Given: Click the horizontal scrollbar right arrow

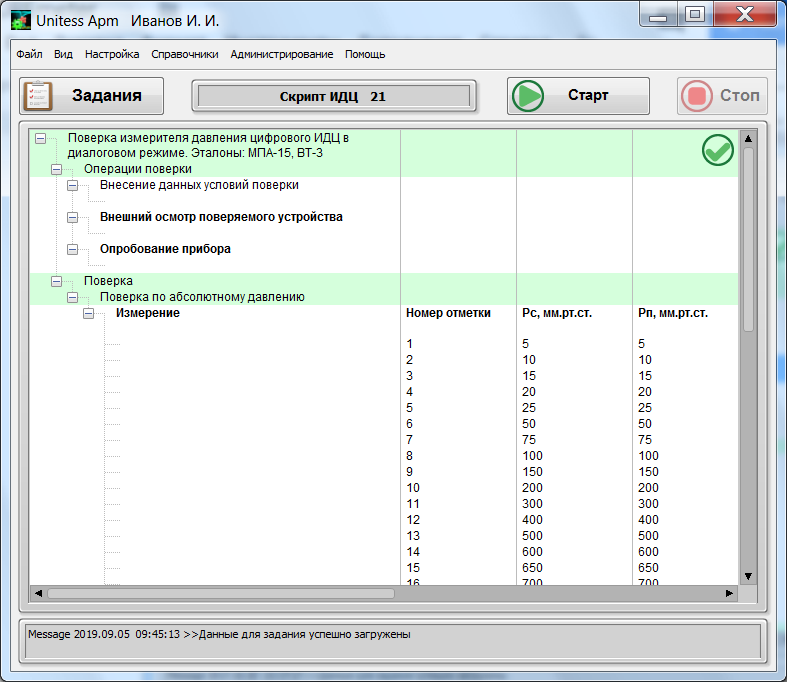Looking at the screenshot, I should pyautogui.click(x=729, y=593).
